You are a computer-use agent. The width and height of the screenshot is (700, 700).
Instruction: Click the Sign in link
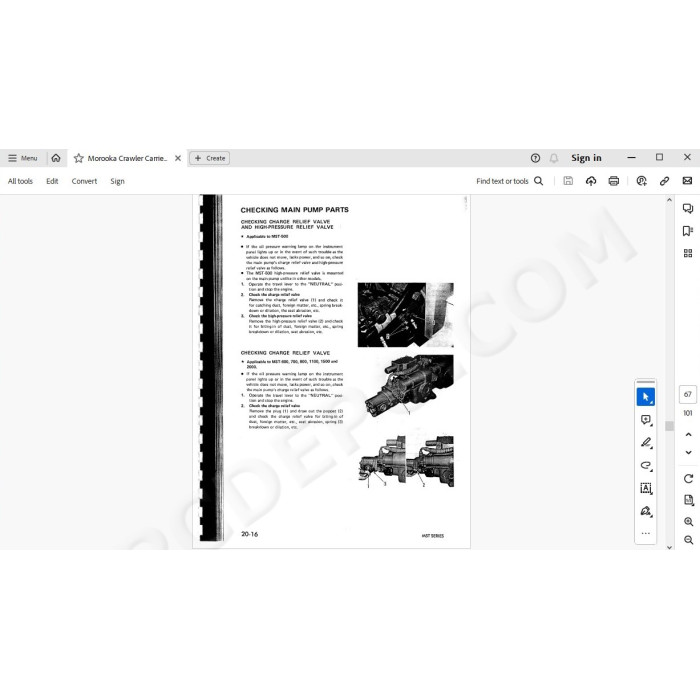pos(586,158)
